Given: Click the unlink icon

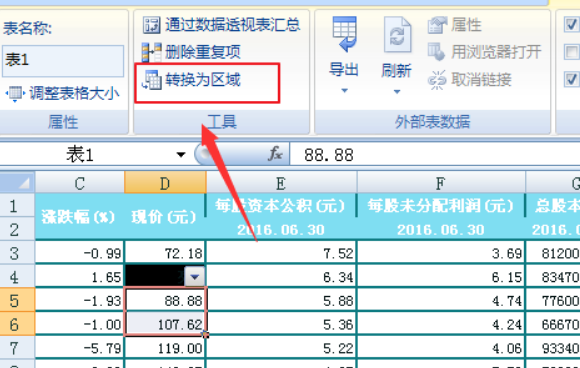Looking at the screenshot, I should click(x=437, y=80).
